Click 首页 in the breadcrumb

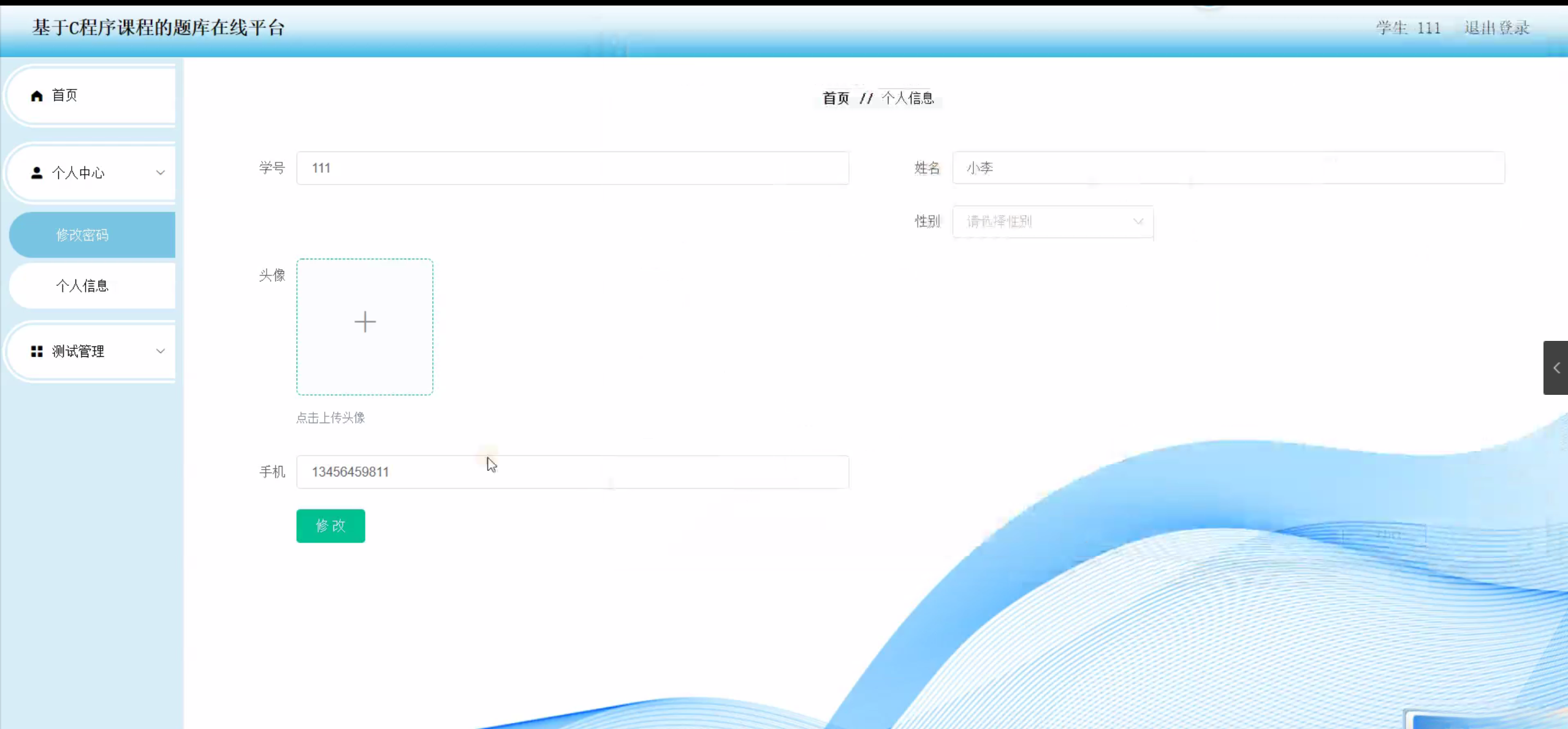tap(835, 98)
